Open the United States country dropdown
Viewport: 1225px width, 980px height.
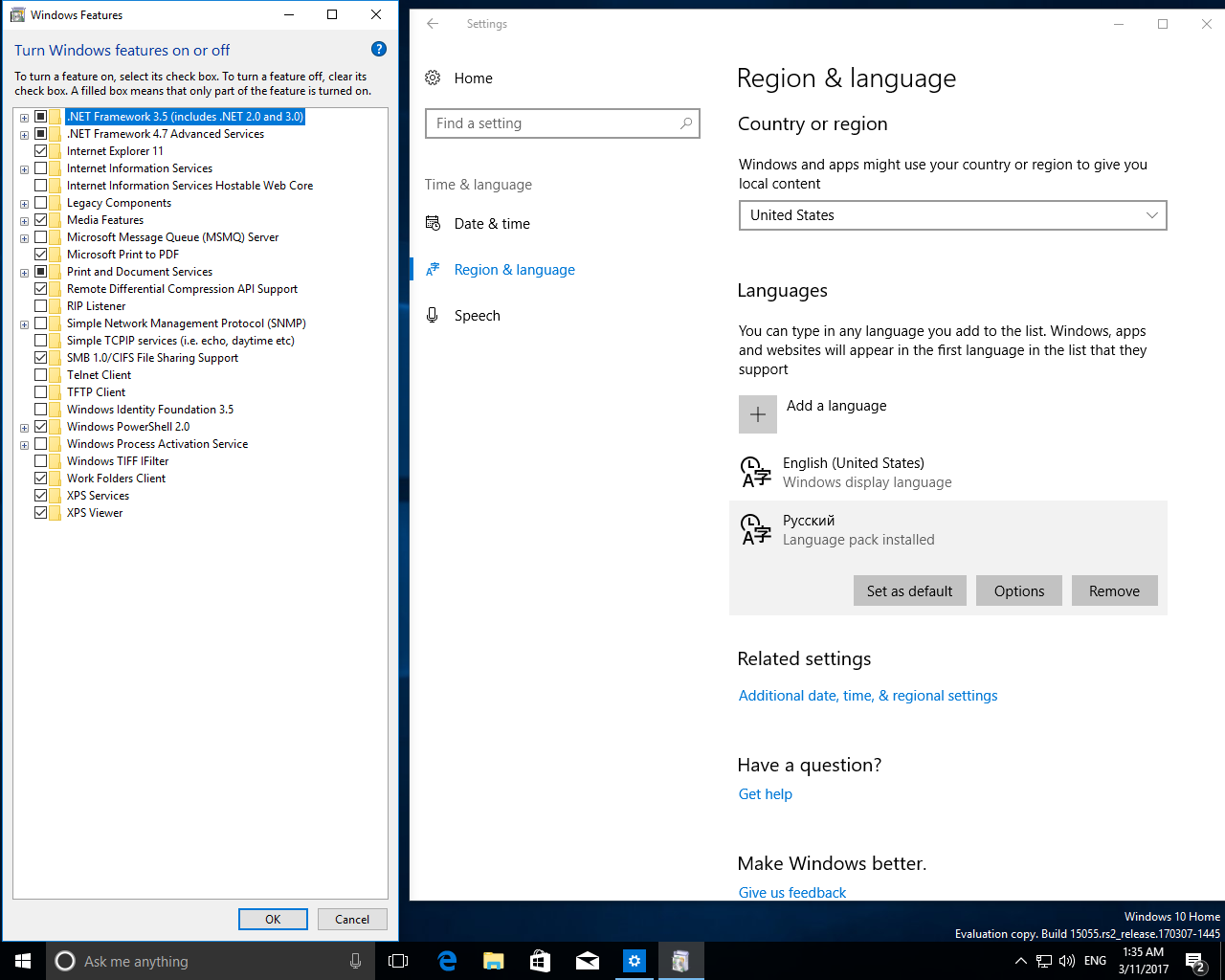(x=953, y=215)
